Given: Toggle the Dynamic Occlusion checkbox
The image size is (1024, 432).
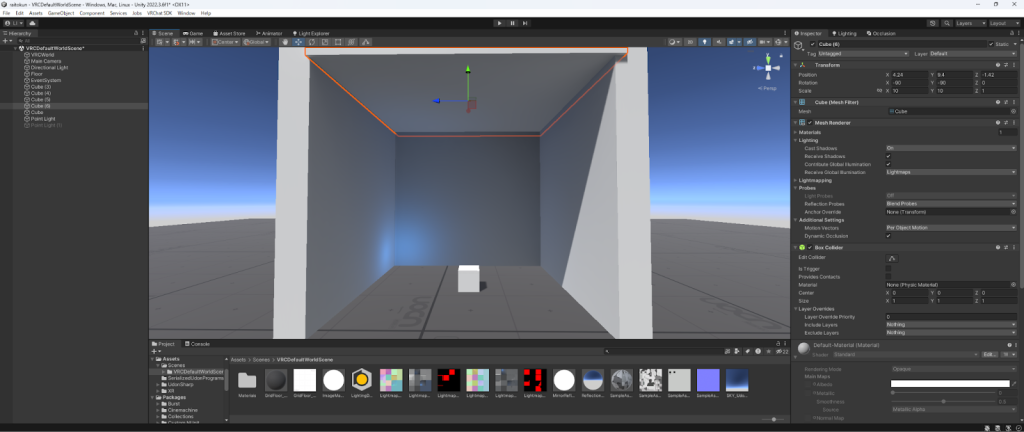Looking at the screenshot, I should (x=888, y=235).
